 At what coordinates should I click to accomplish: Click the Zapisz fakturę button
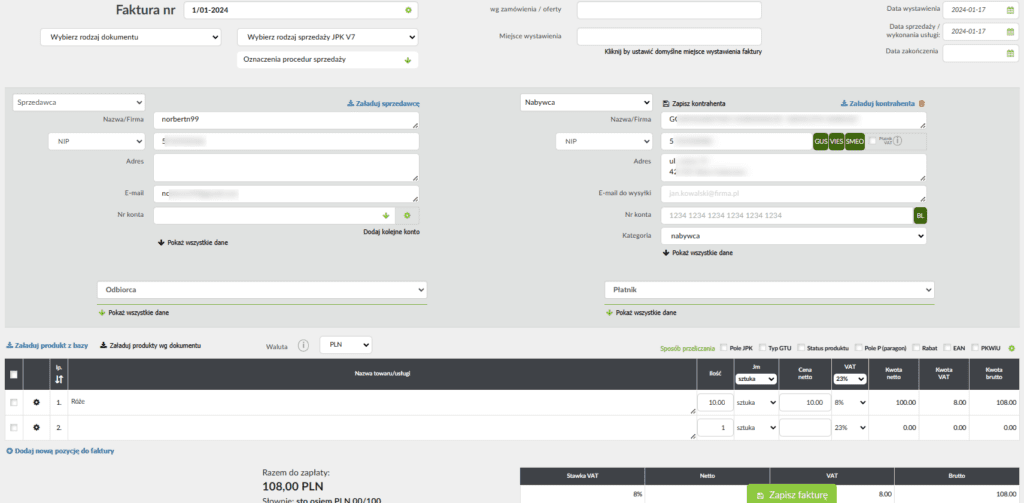[x=792, y=494]
